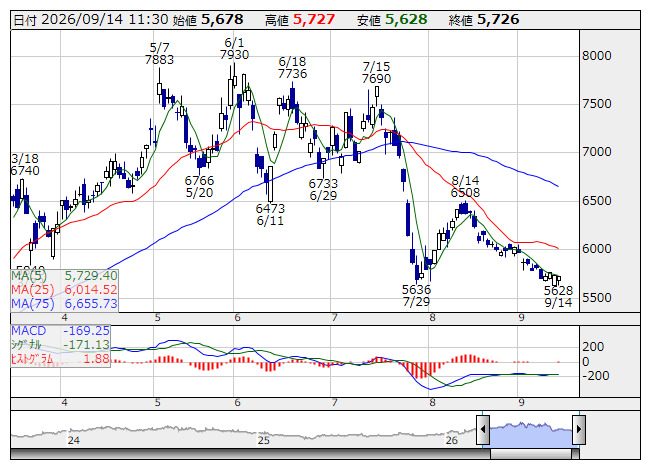Click month 8 on price chart axis
The width and height of the screenshot is (653, 470).
point(432,318)
